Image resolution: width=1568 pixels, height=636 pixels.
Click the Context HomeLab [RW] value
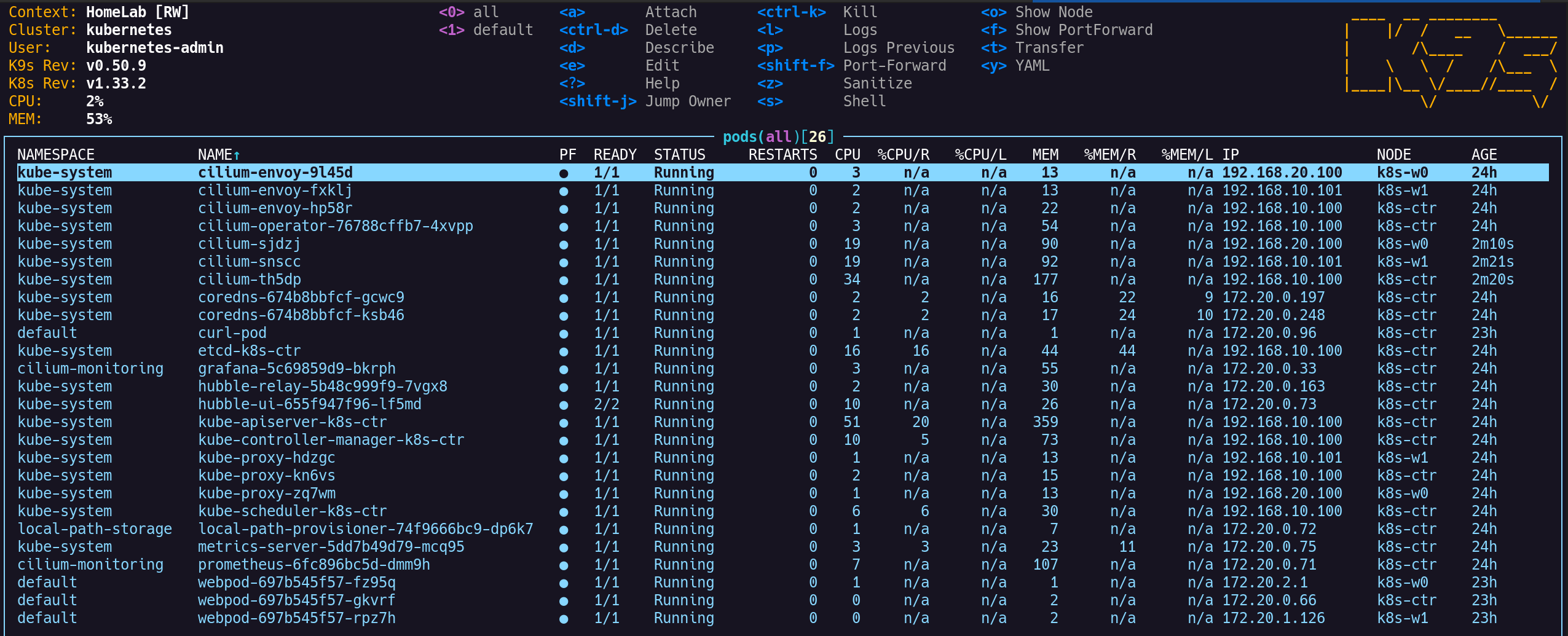138,12
